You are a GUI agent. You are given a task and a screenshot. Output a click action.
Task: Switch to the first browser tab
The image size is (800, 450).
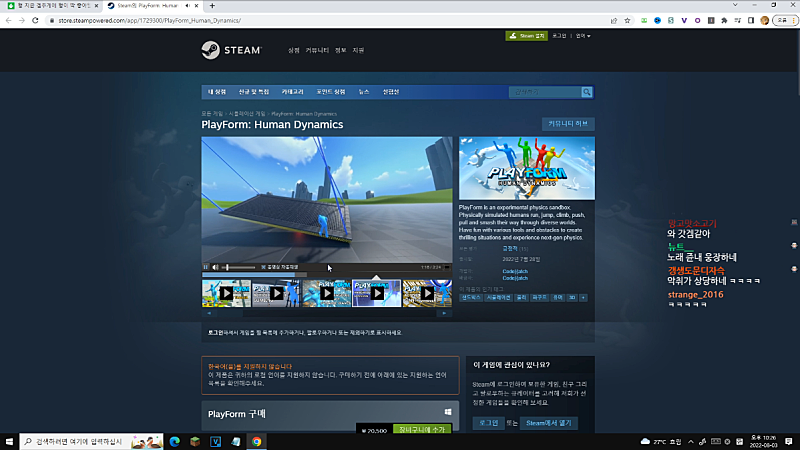point(52,6)
